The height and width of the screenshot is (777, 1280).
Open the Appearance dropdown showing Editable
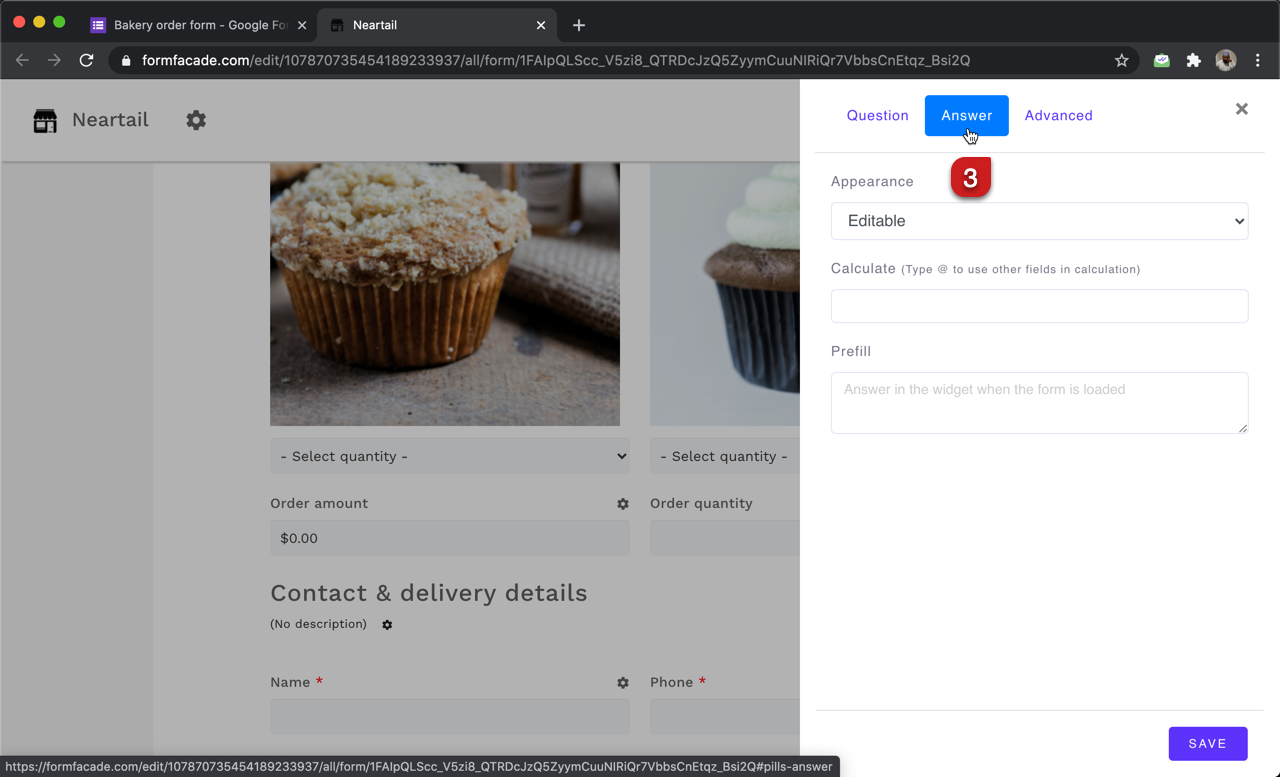(x=1039, y=221)
